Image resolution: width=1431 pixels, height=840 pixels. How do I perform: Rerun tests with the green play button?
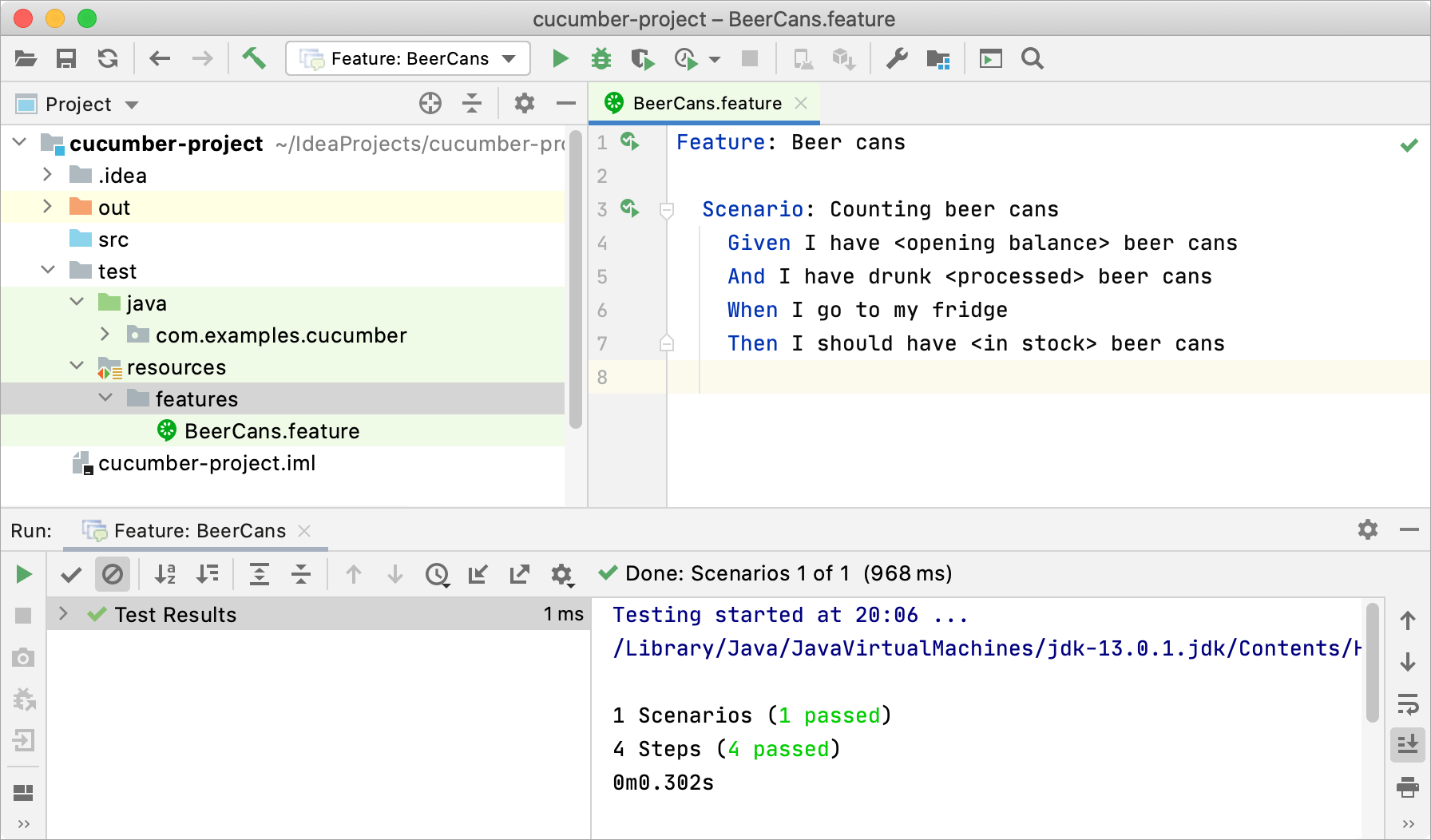23,574
